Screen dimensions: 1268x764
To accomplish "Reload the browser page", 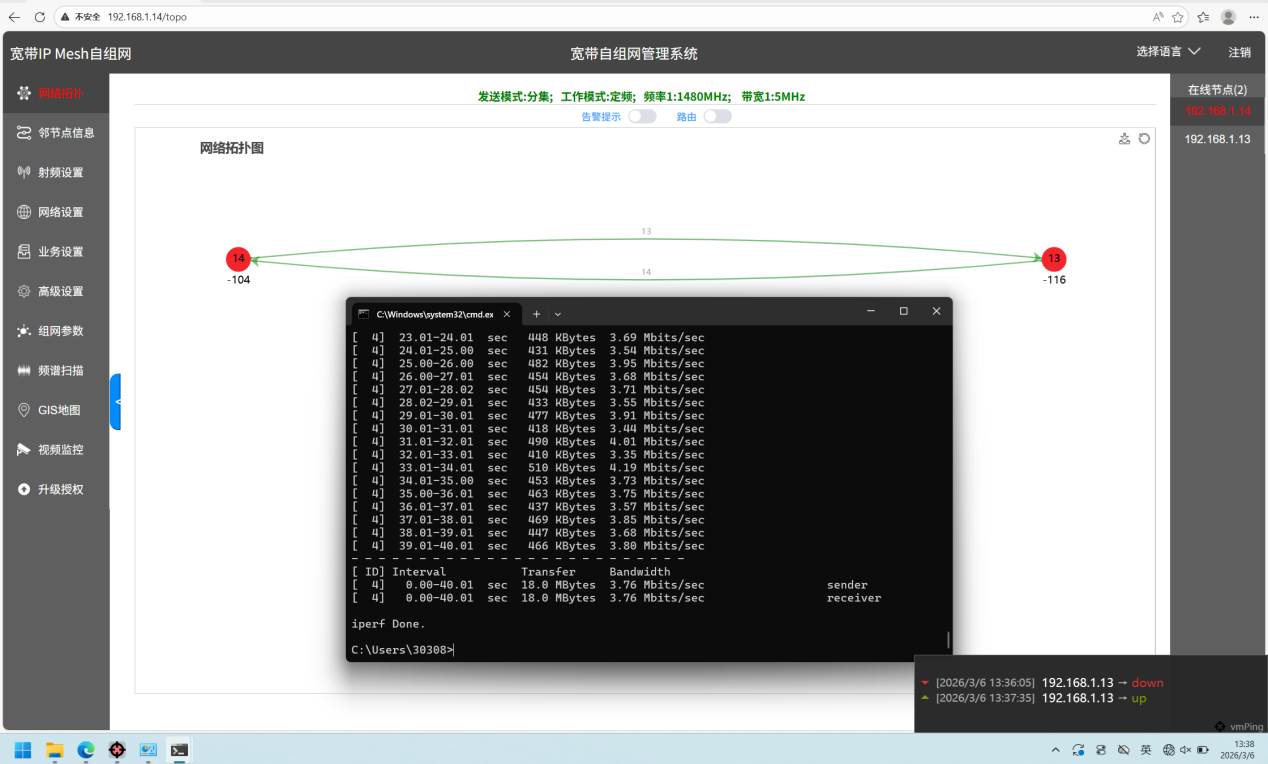I will click(x=40, y=17).
